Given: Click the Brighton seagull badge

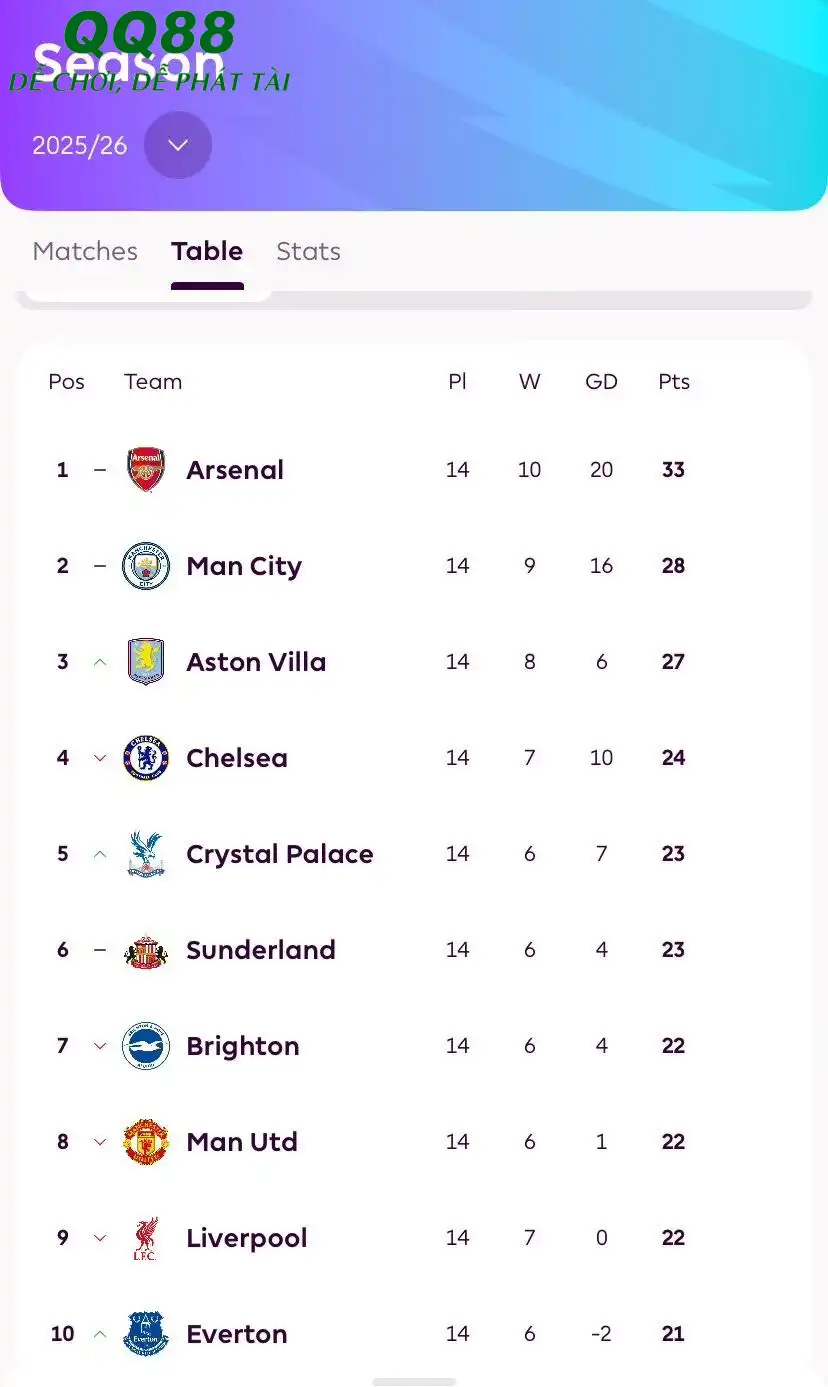Looking at the screenshot, I should (146, 1046).
